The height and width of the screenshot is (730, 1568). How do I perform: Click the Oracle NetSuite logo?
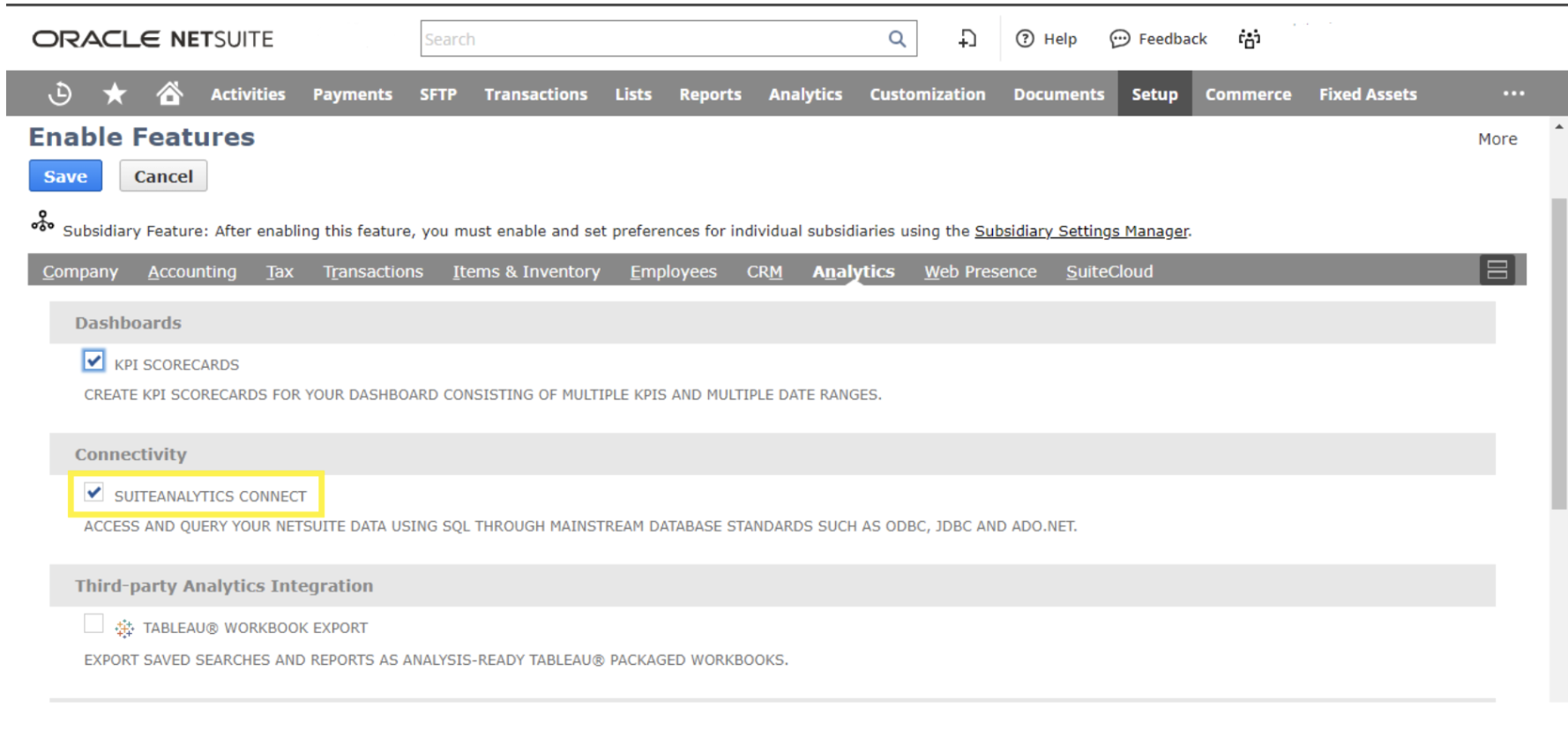click(x=153, y=39)
